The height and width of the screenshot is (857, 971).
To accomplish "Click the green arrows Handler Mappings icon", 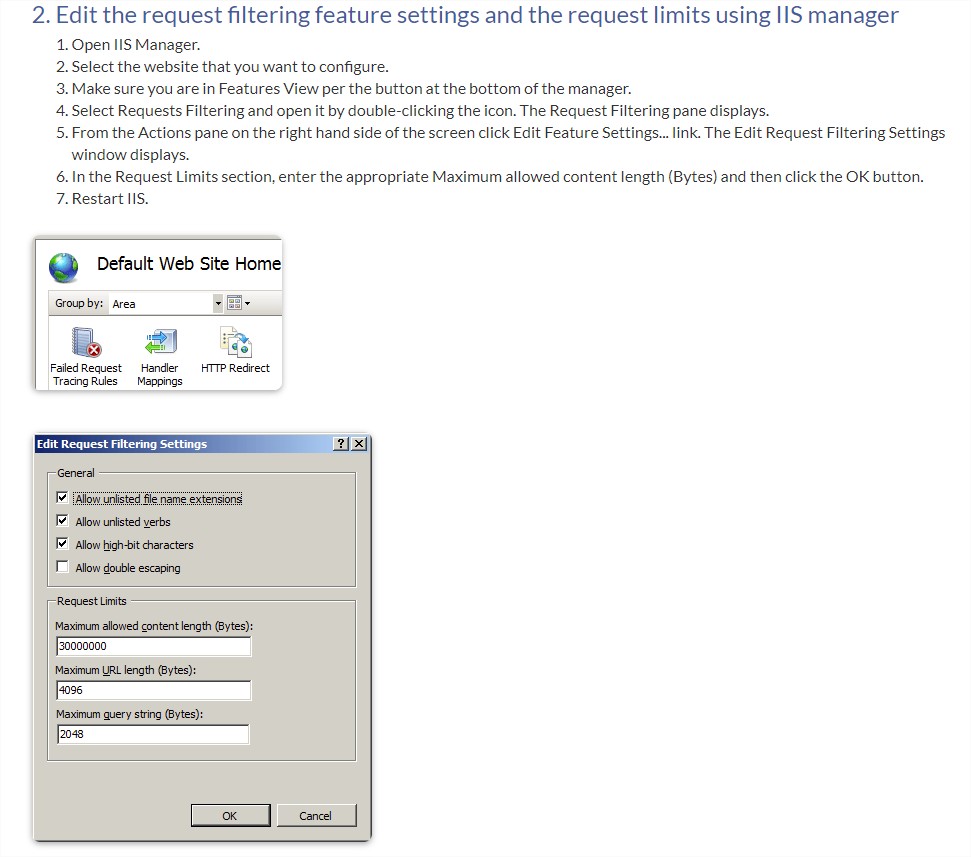I will pos(159,342).
